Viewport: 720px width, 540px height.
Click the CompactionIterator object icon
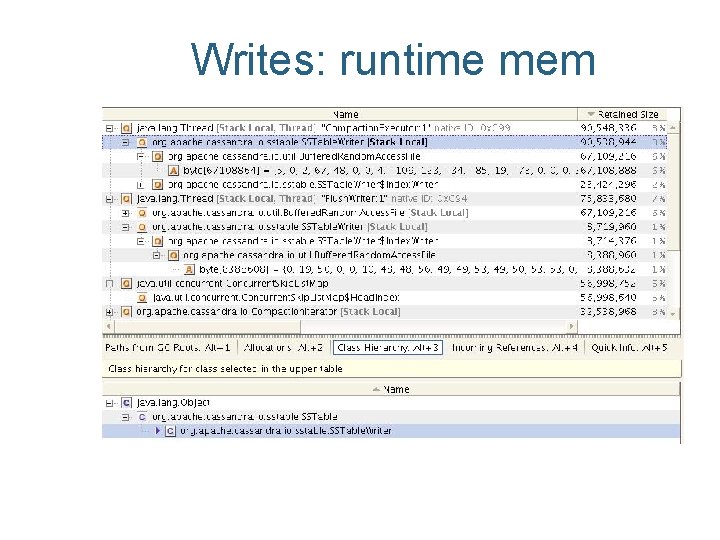[x=126, y=312]
